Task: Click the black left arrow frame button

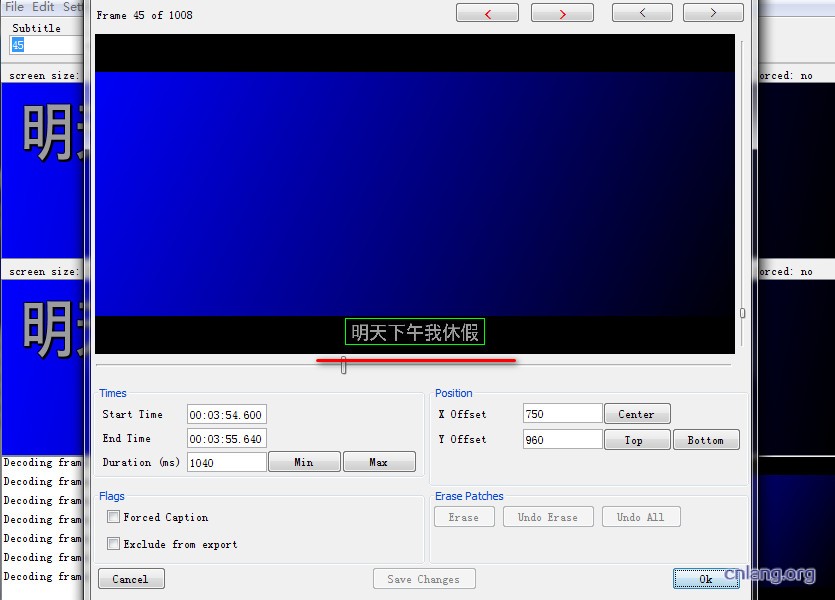Action: tap(642, 13)
